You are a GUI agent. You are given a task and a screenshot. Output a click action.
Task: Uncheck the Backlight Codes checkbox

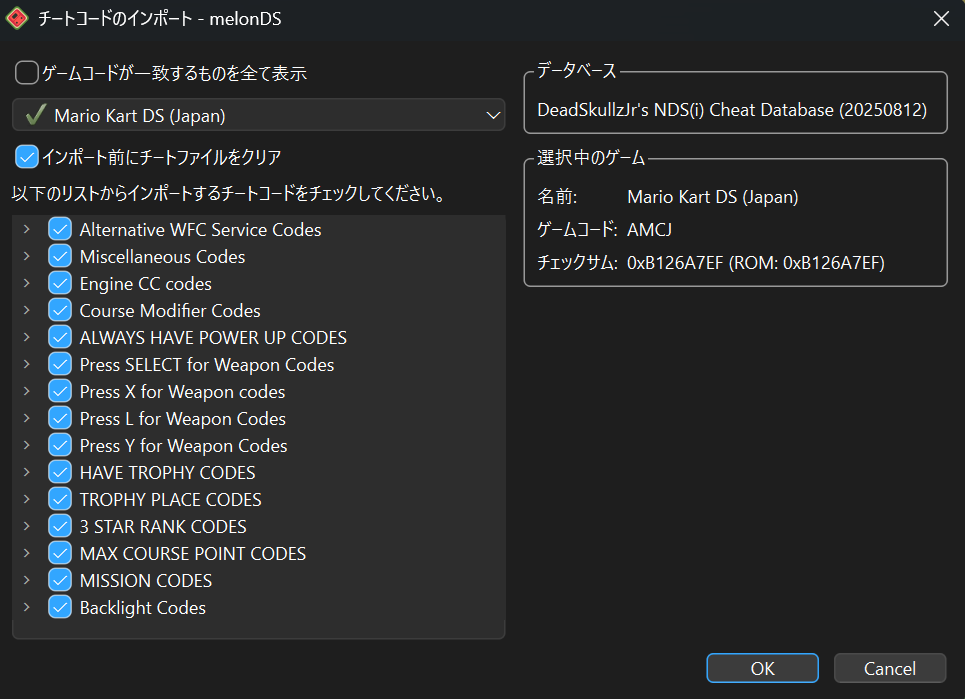pyautogui.click(x=60, y=608)
